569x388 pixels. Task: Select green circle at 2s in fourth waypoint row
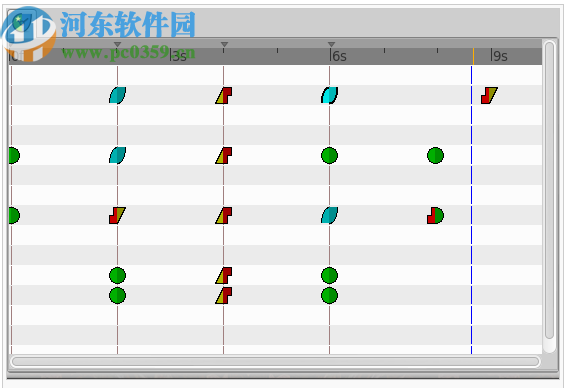click(x=118, y=275)
